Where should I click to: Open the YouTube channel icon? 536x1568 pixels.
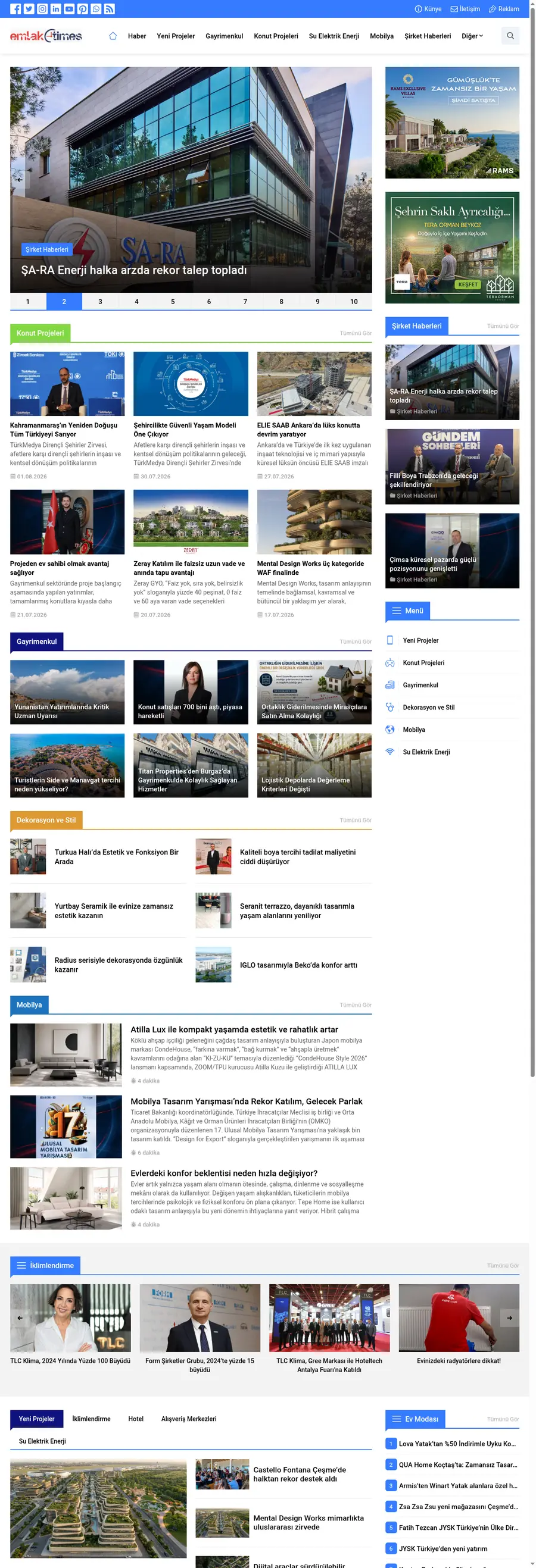point(70,9)
